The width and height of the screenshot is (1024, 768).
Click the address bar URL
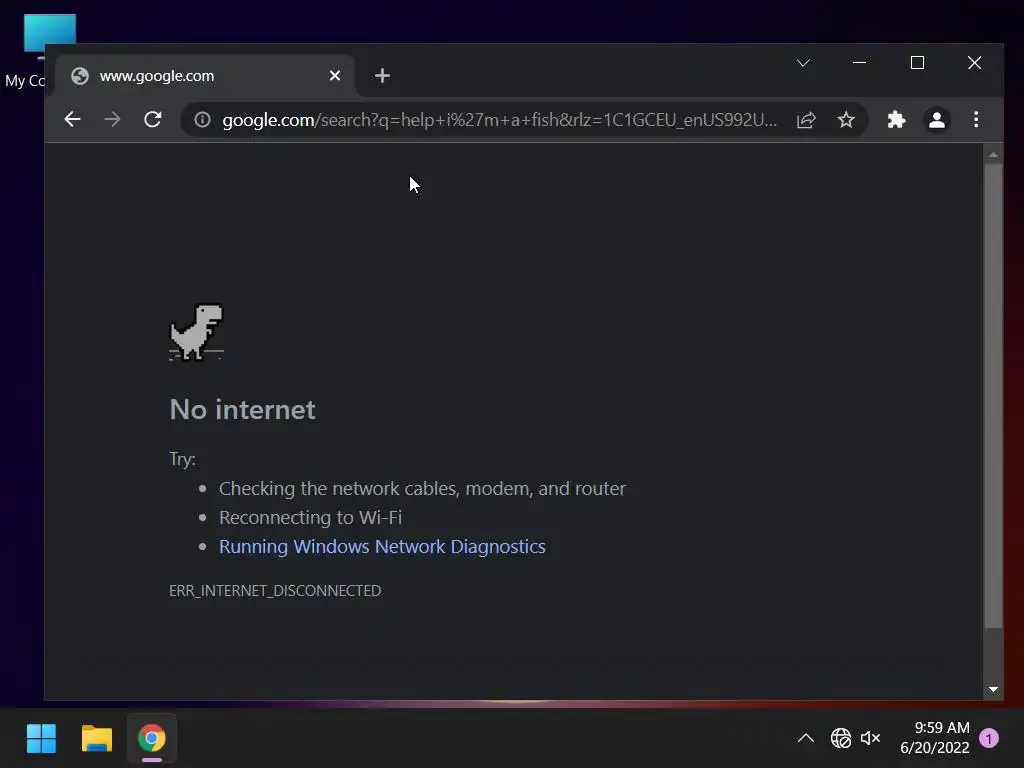[500, 120]
